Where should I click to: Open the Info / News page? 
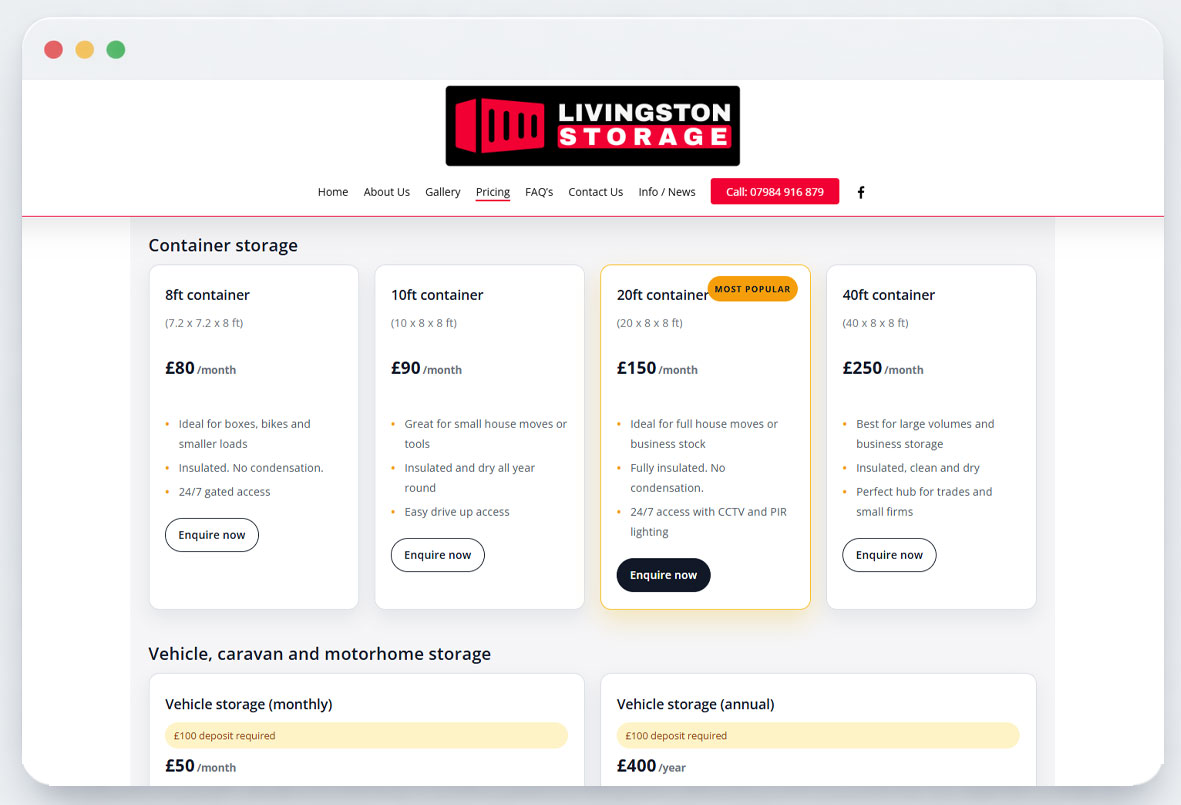[667, 192]
